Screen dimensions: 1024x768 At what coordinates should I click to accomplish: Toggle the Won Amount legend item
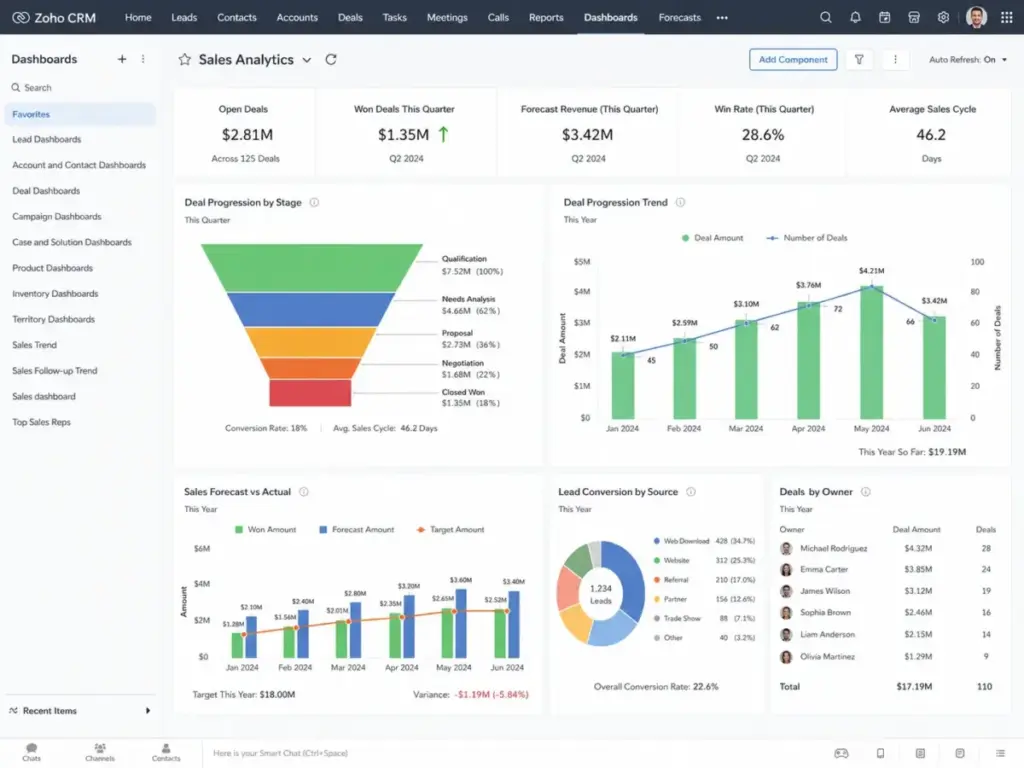click(265, 530)
